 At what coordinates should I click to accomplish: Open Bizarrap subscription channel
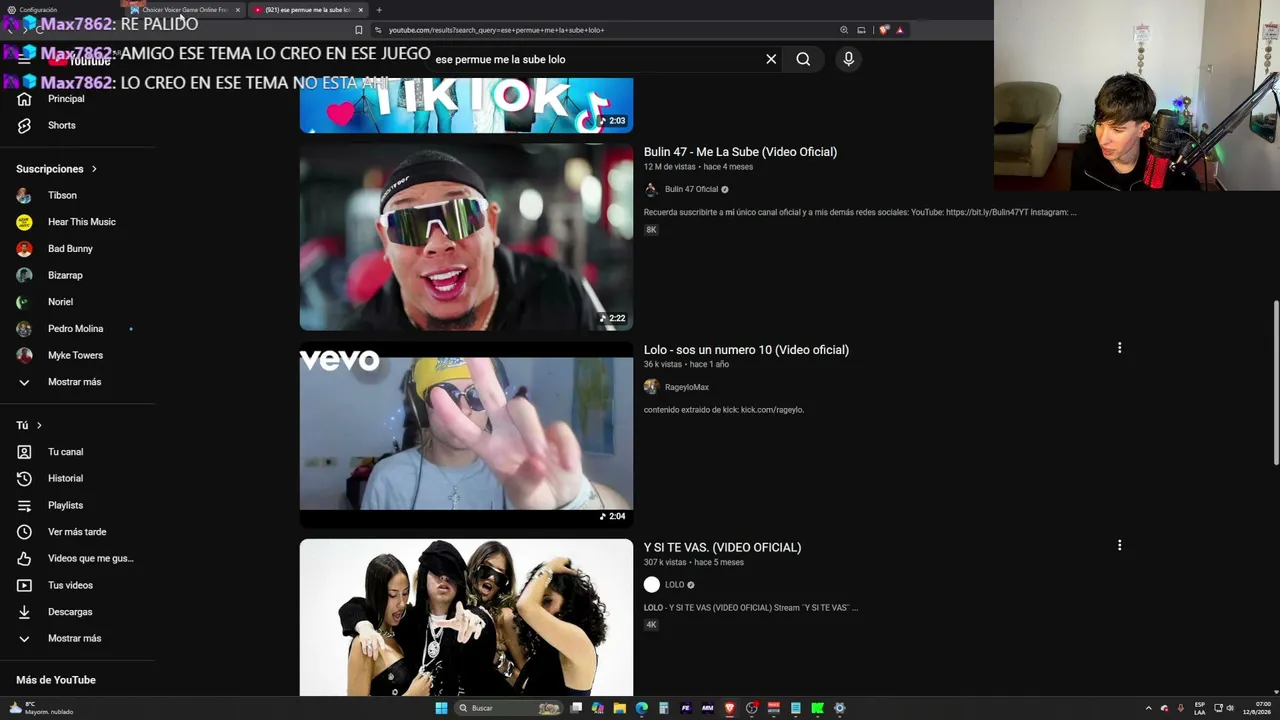[65, 275]
